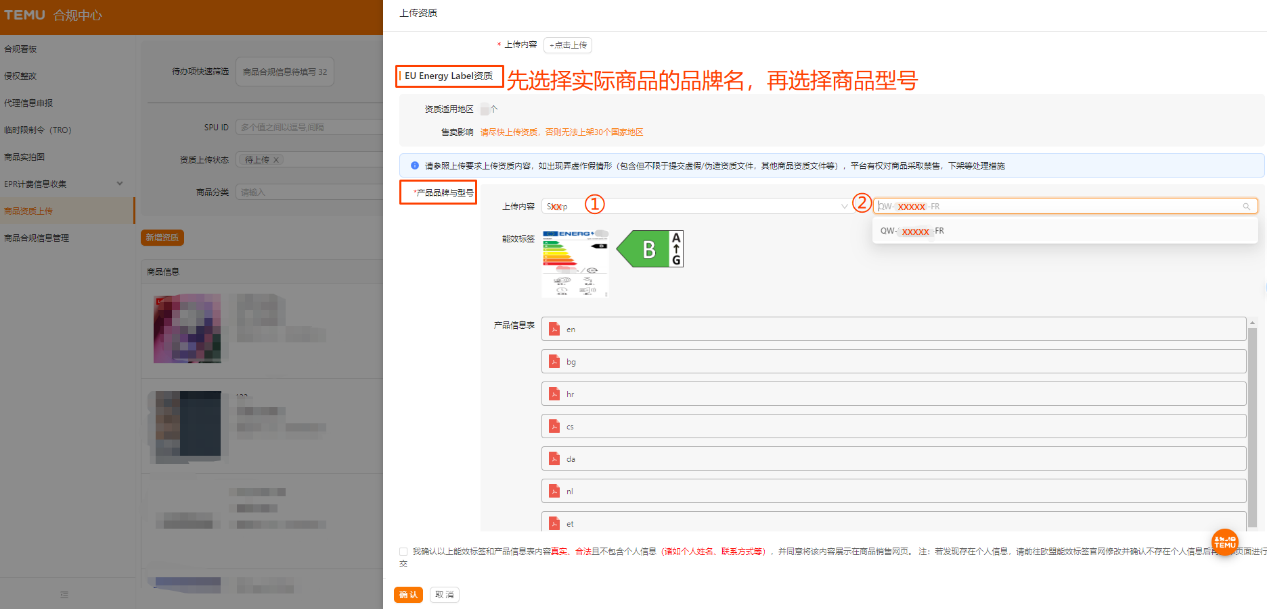Click the TEMU floating assistant icon
Screen dimensions: 1267x609
1224,543
